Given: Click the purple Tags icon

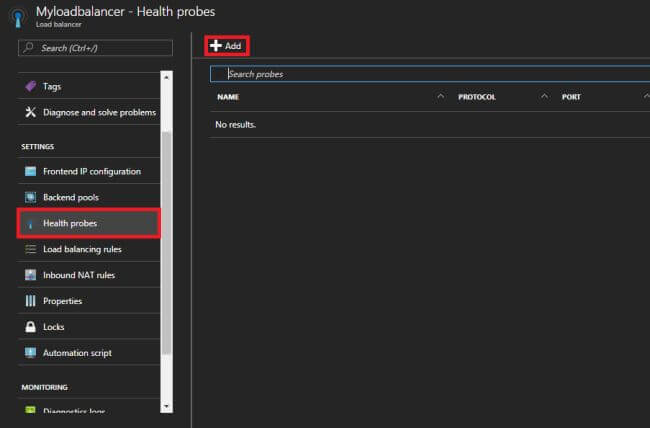Looking at the screenshot, I should pyautogui.click(x=31, y=86).
